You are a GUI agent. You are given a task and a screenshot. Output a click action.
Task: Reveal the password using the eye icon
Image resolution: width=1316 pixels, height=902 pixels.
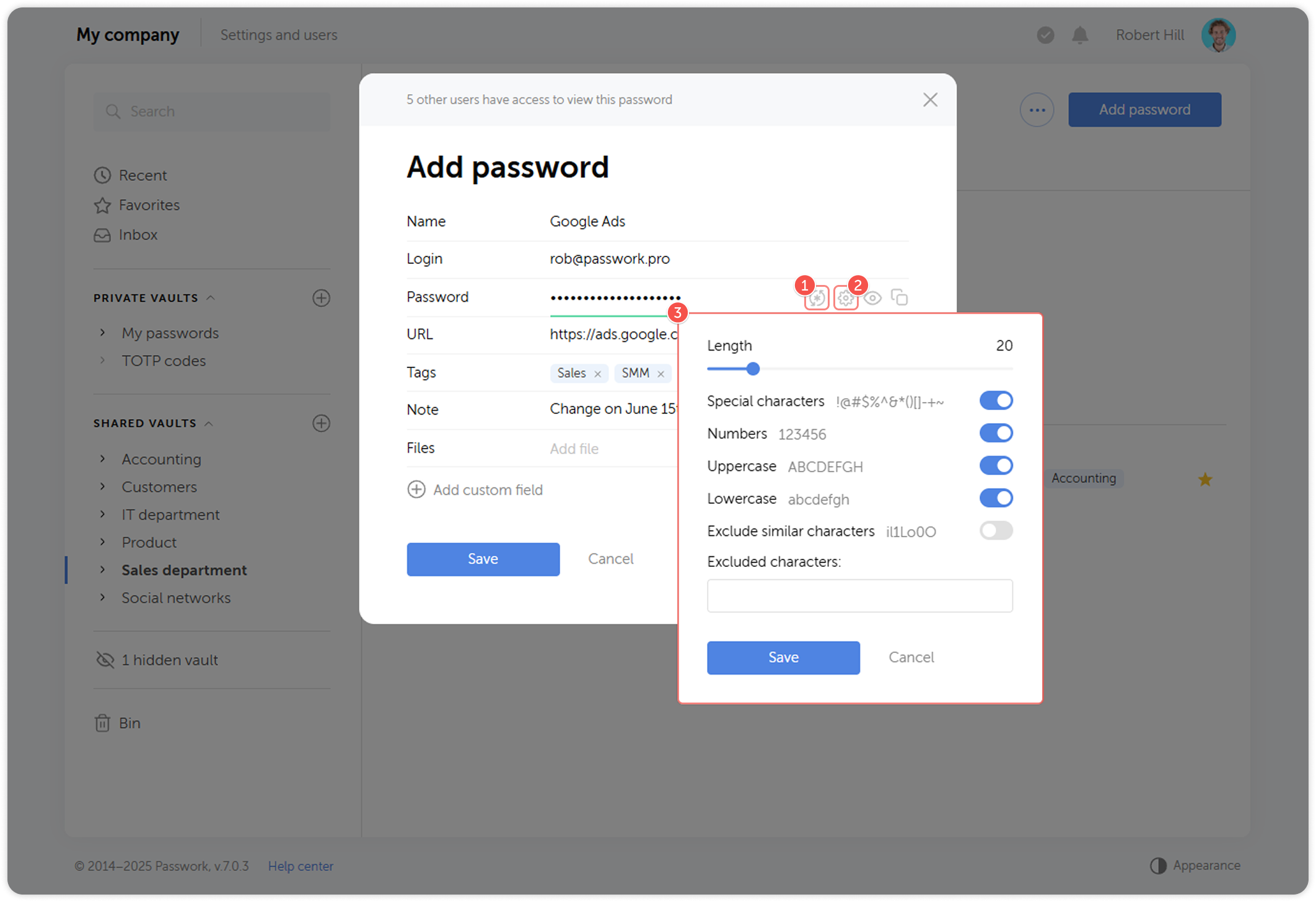click(874, 297)
